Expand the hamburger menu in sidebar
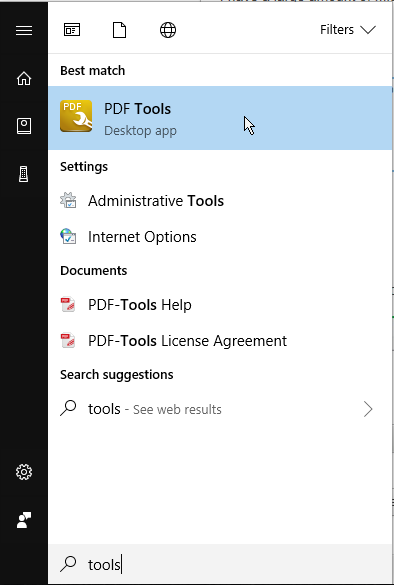Screen dimensions: 394x585 tap(24, 30)
